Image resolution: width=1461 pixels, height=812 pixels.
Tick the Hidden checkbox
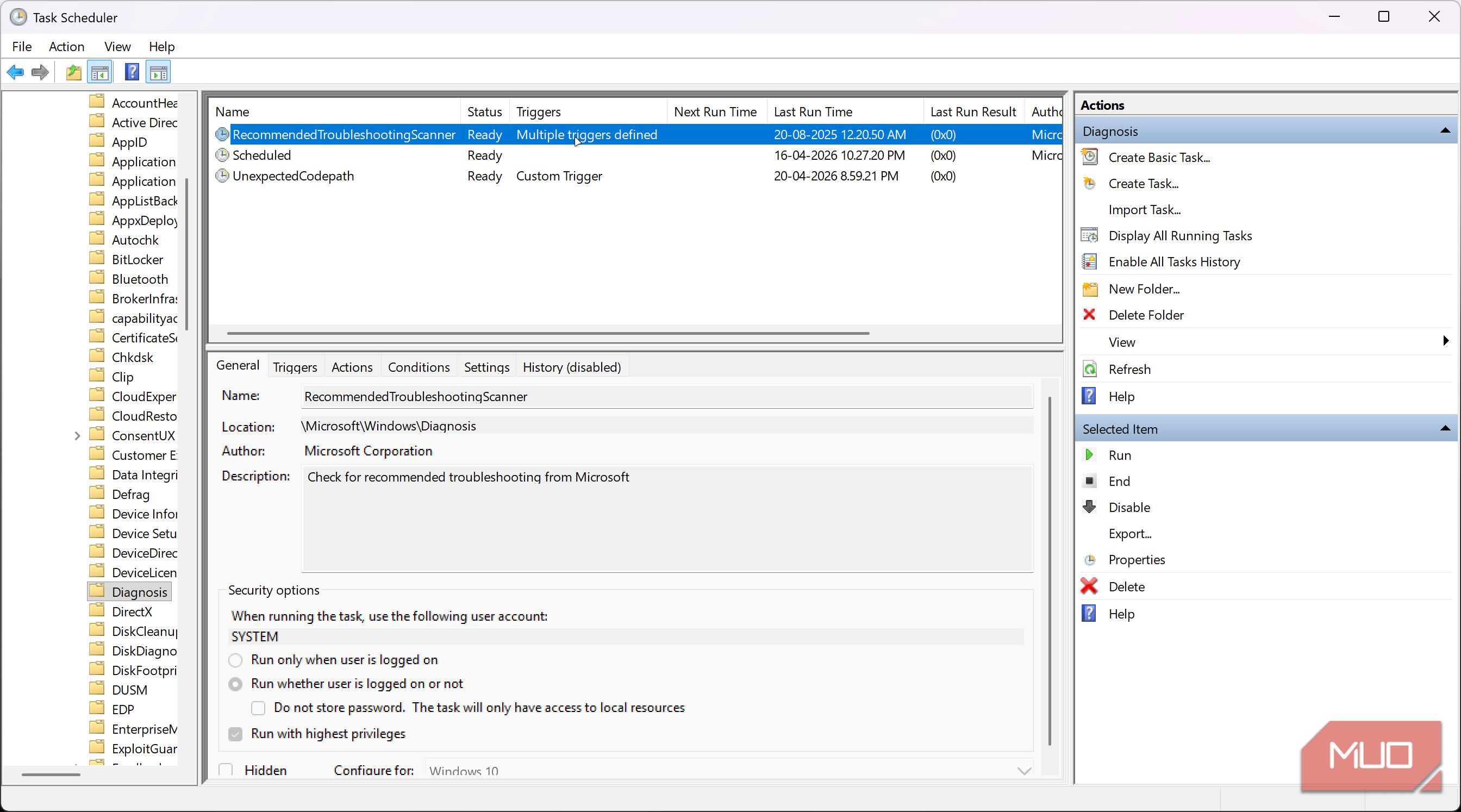(226, 770)
